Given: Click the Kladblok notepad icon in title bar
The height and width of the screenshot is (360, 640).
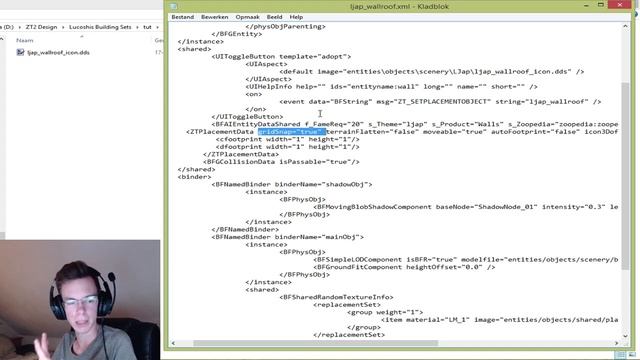Looking at the screenshot, I should (174, 6).
